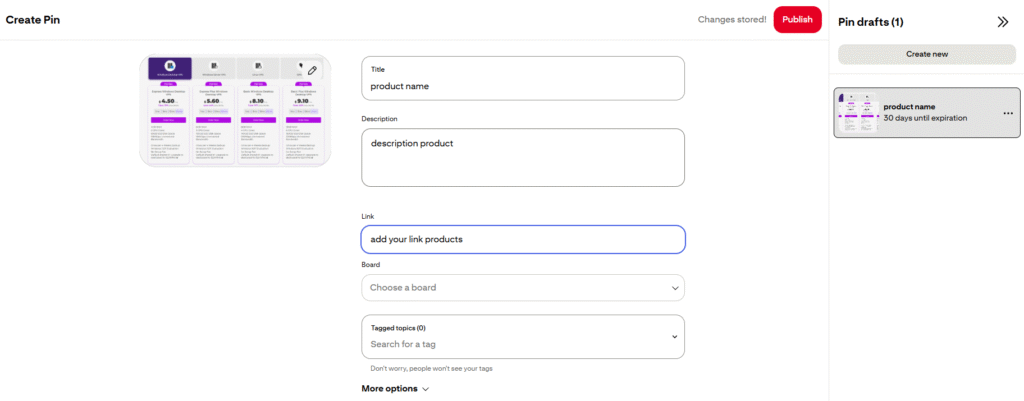Expand the More options section
Screen dimensions: 1024x401
(x=394, y=389)
